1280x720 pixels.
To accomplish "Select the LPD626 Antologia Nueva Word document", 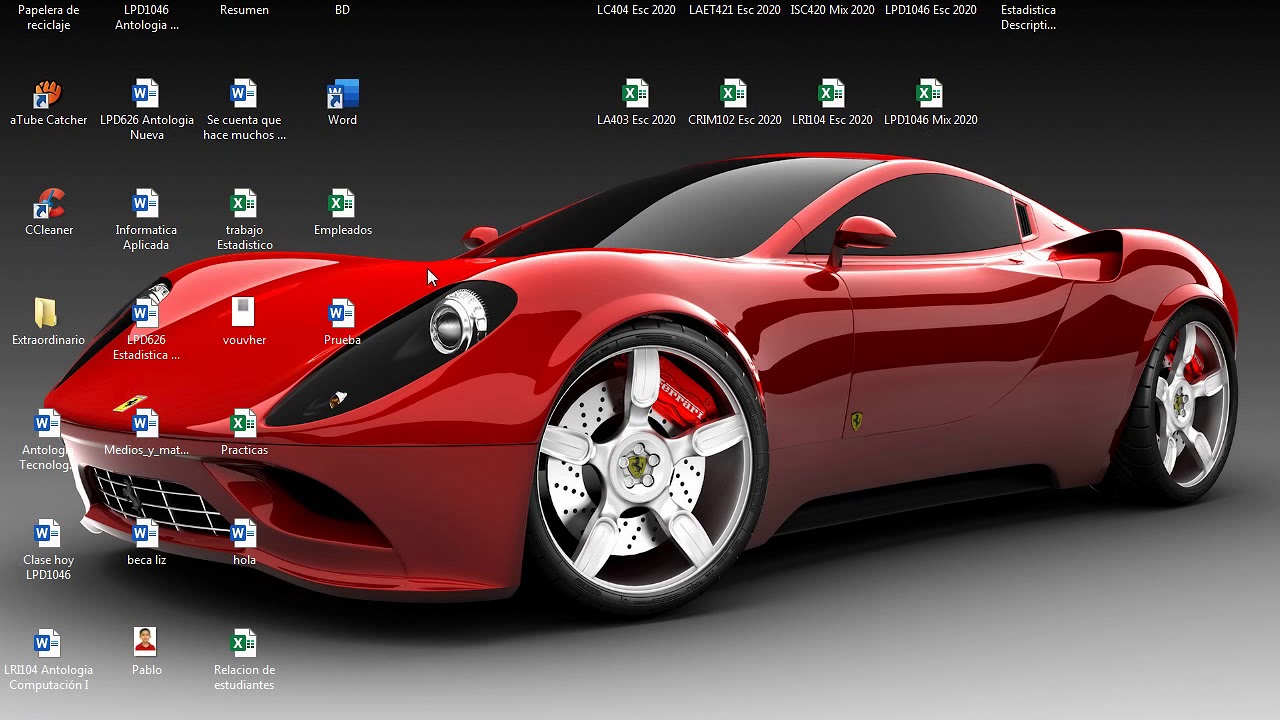I will (x=146, y=94).
